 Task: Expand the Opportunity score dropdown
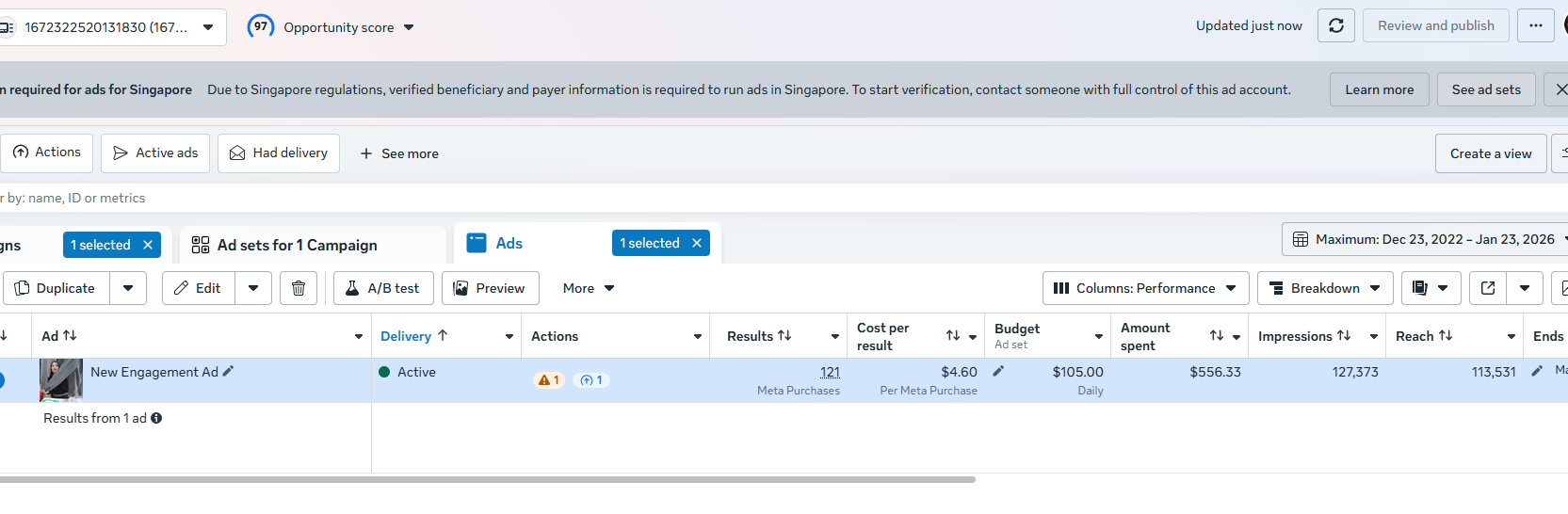[409, 27]
